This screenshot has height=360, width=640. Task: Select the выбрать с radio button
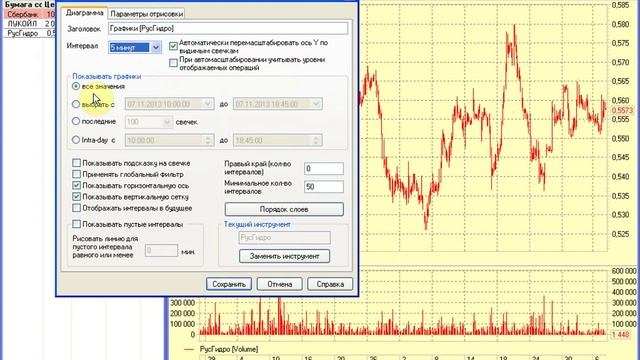[76, 104]
